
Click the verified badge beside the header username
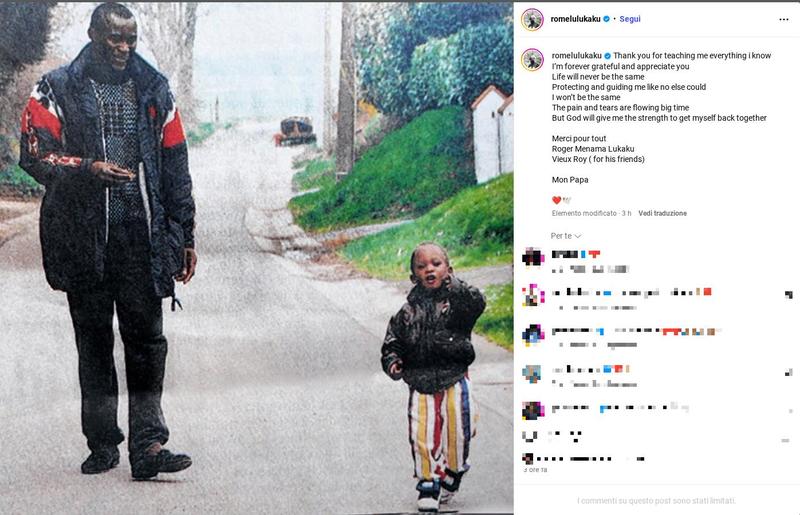point(607,19)
